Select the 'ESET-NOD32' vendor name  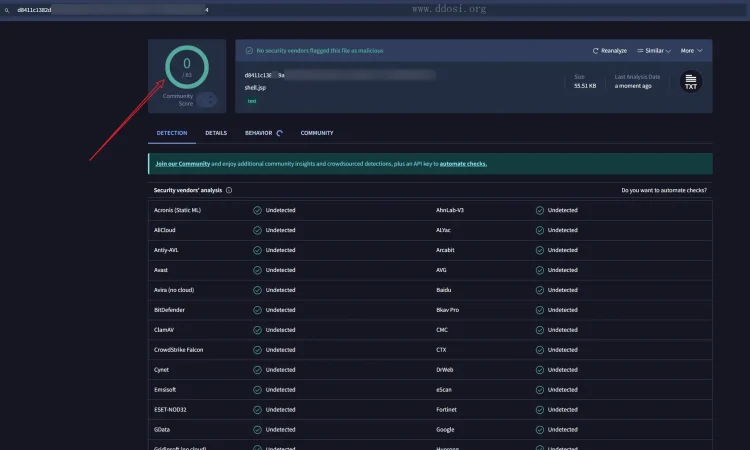[170, 410]
